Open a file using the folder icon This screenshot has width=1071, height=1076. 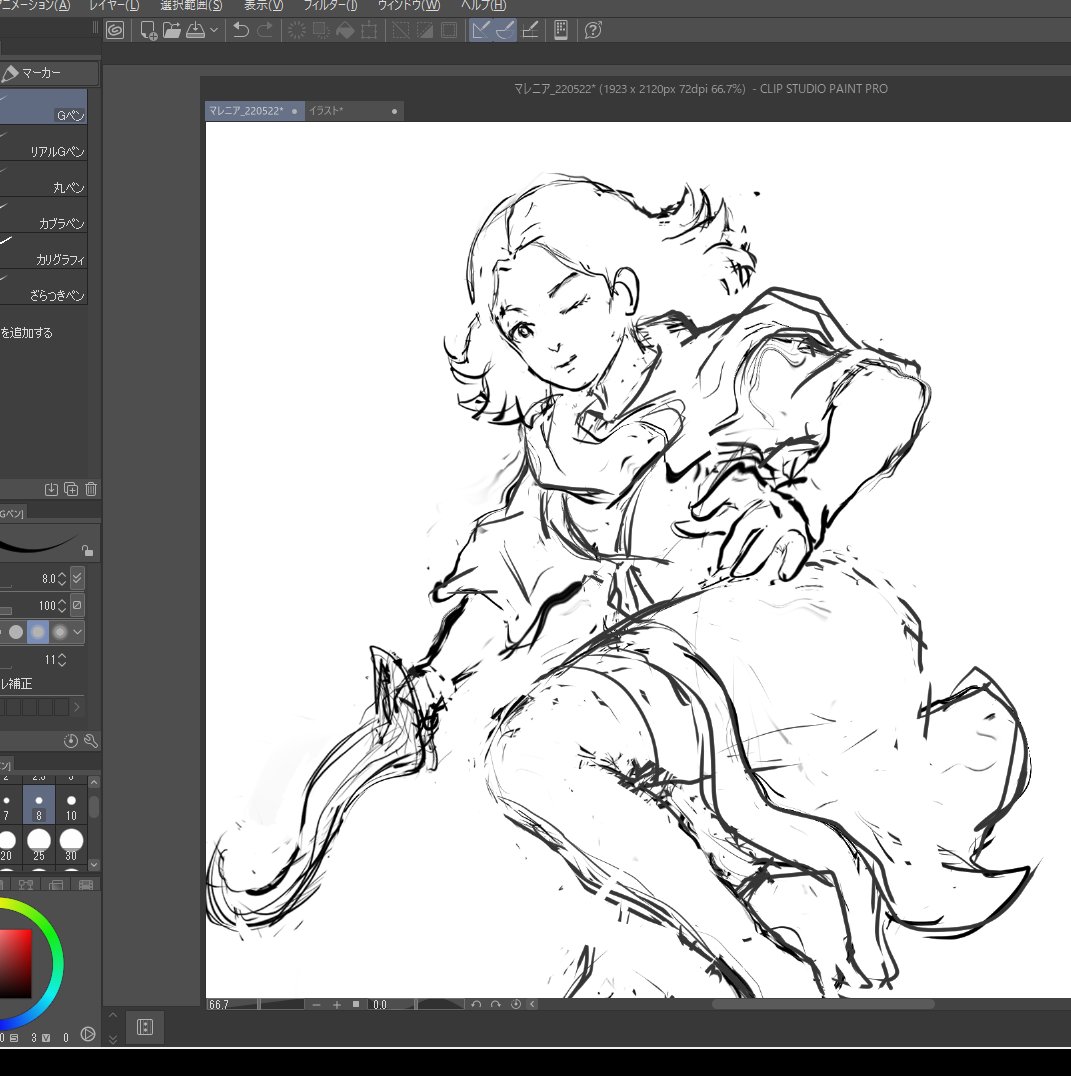[x=172, y=30]
